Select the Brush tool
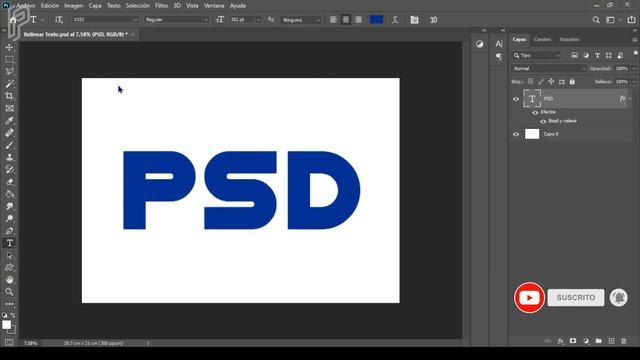The height and width of the screenshot is (360, 640). point(9,145)
